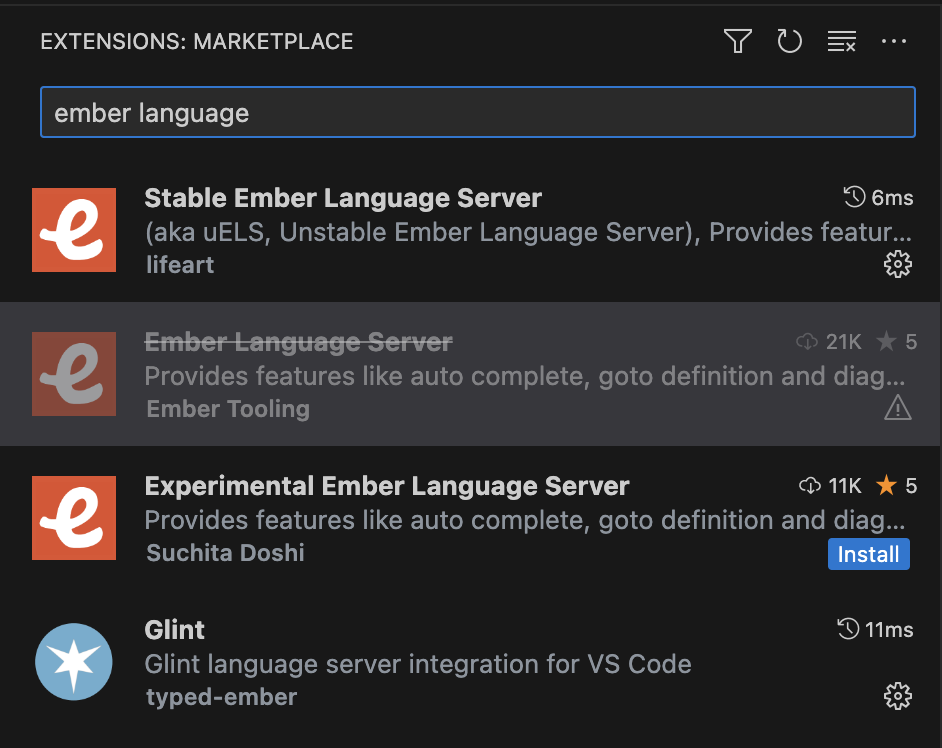Open the gear icon for Stable Ember Language Server
Image resolution: width=942 pixels, height=748 pixels.
pyautogui.click(x=898, y=264)
